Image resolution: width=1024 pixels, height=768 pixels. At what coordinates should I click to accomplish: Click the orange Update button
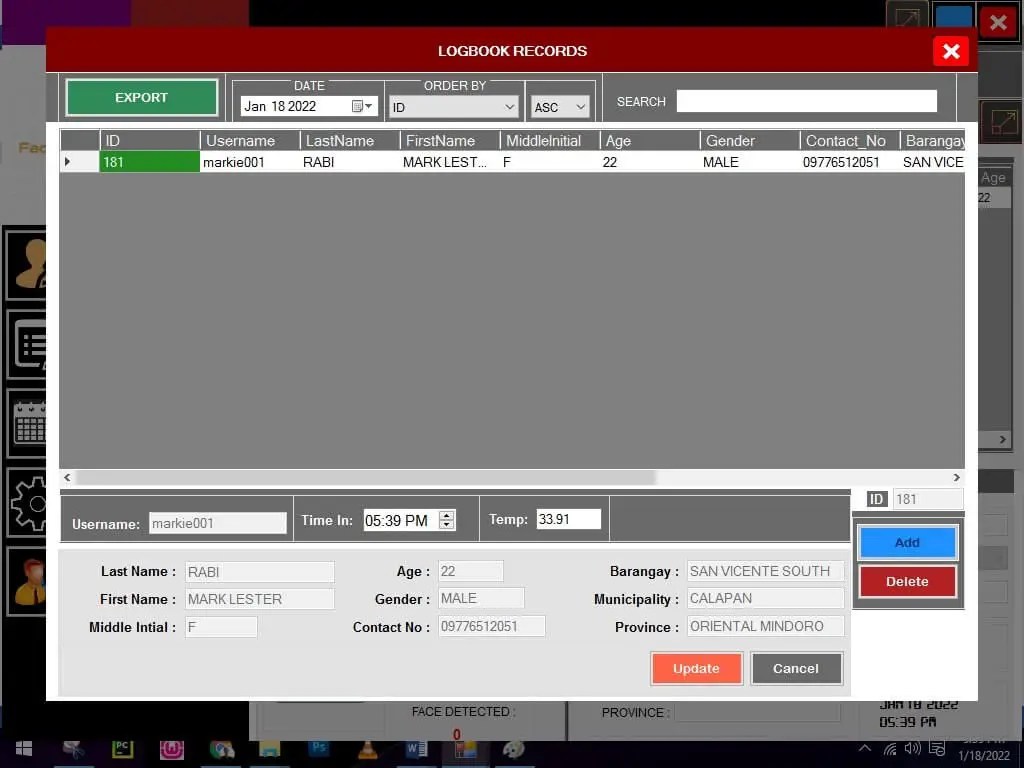coord(696,668)
